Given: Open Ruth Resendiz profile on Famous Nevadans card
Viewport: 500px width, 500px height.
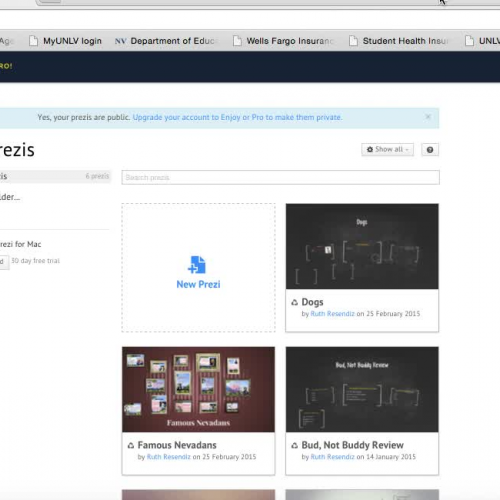Looking at the screenshot, I should [169, 457].
